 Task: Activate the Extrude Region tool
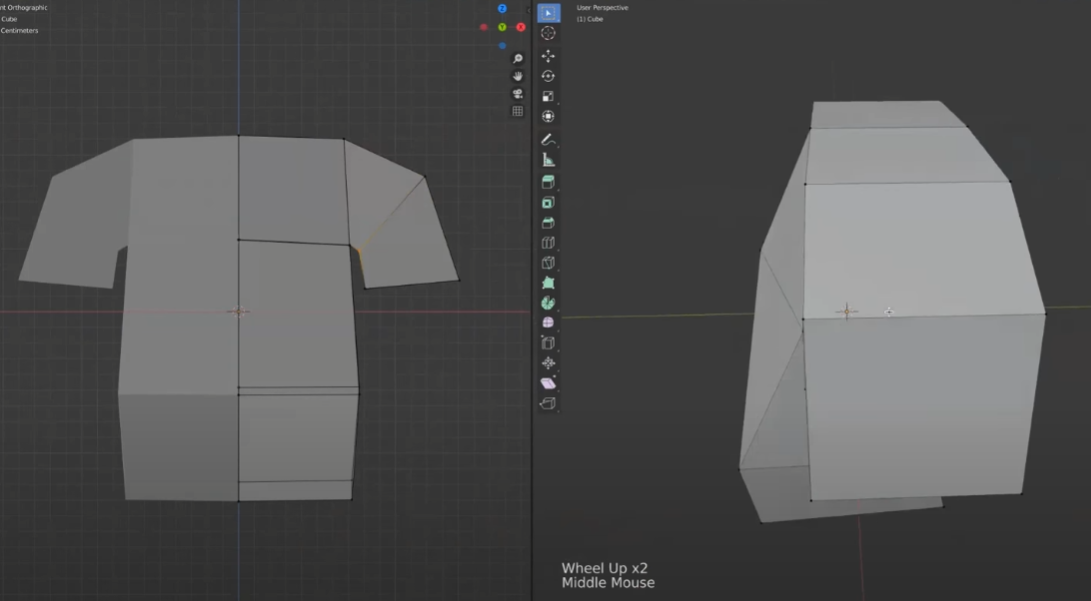tap(548, 182)
